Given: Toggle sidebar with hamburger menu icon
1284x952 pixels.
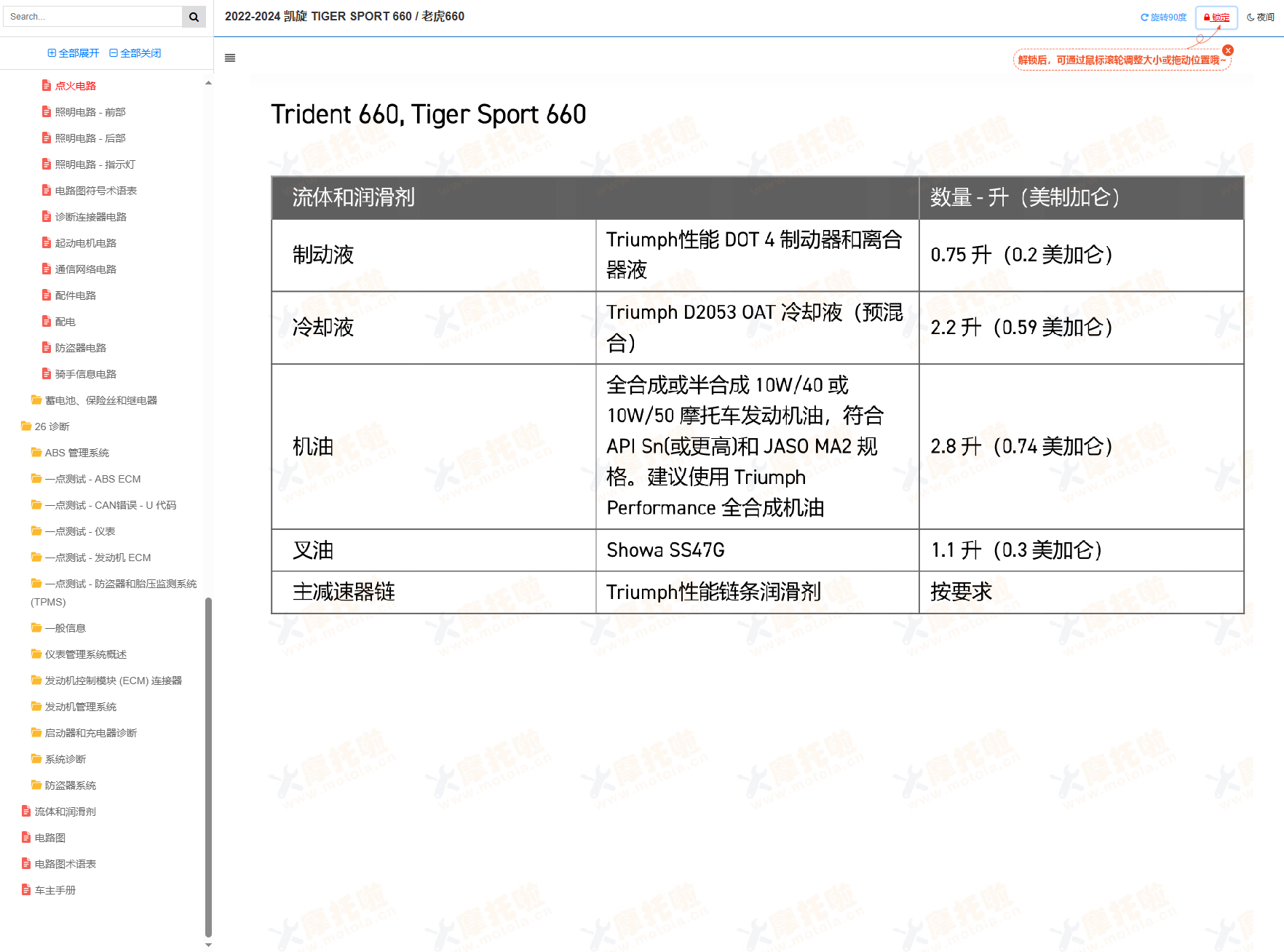Looking at the screenshot, I should pos(230,58).
